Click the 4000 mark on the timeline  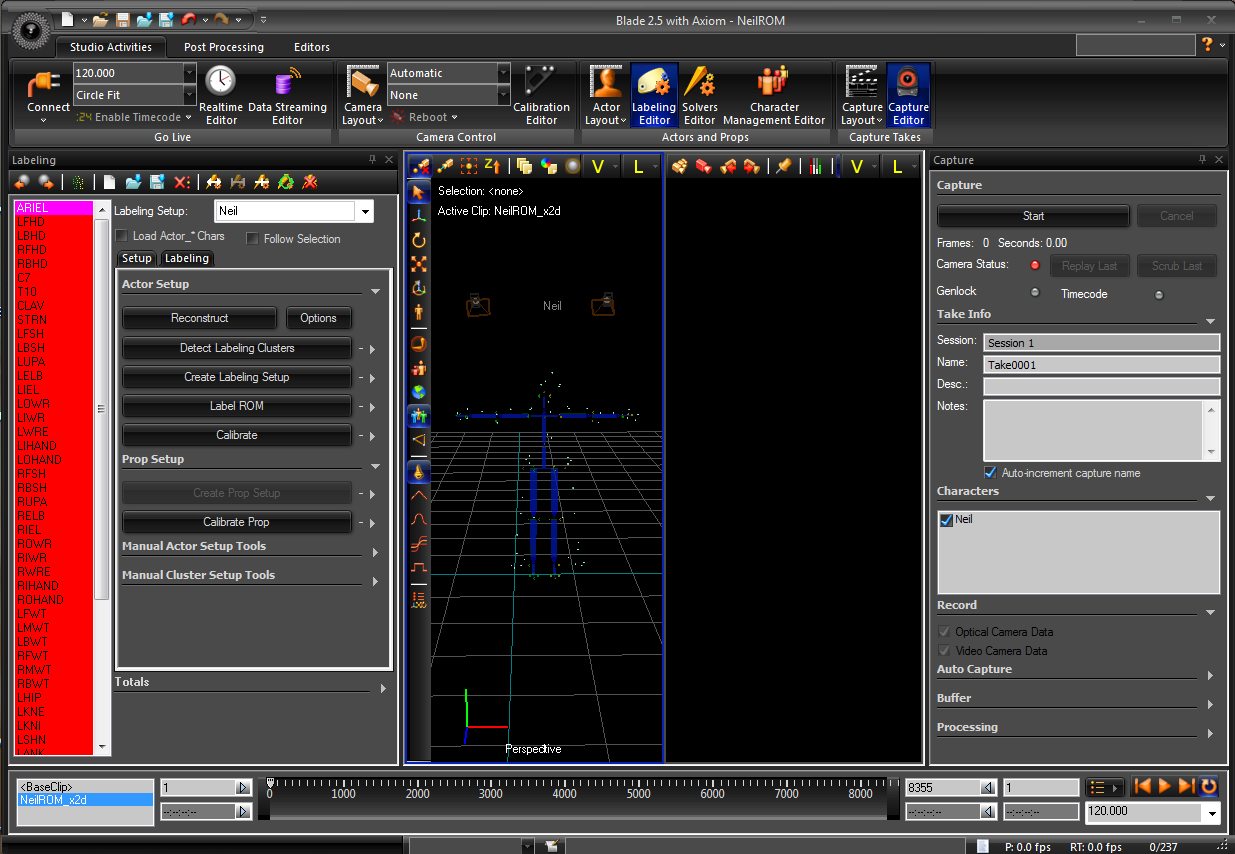[564, 793]
